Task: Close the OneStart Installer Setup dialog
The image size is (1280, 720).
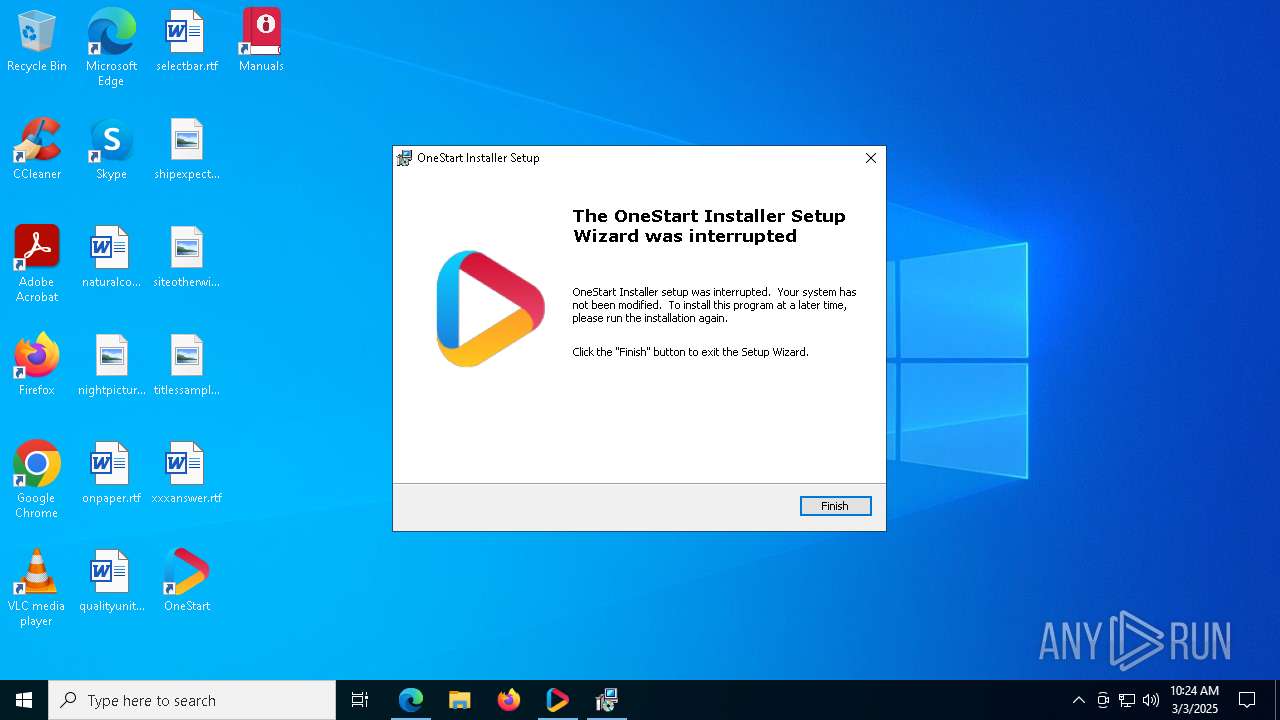Action: click(870, 158)
